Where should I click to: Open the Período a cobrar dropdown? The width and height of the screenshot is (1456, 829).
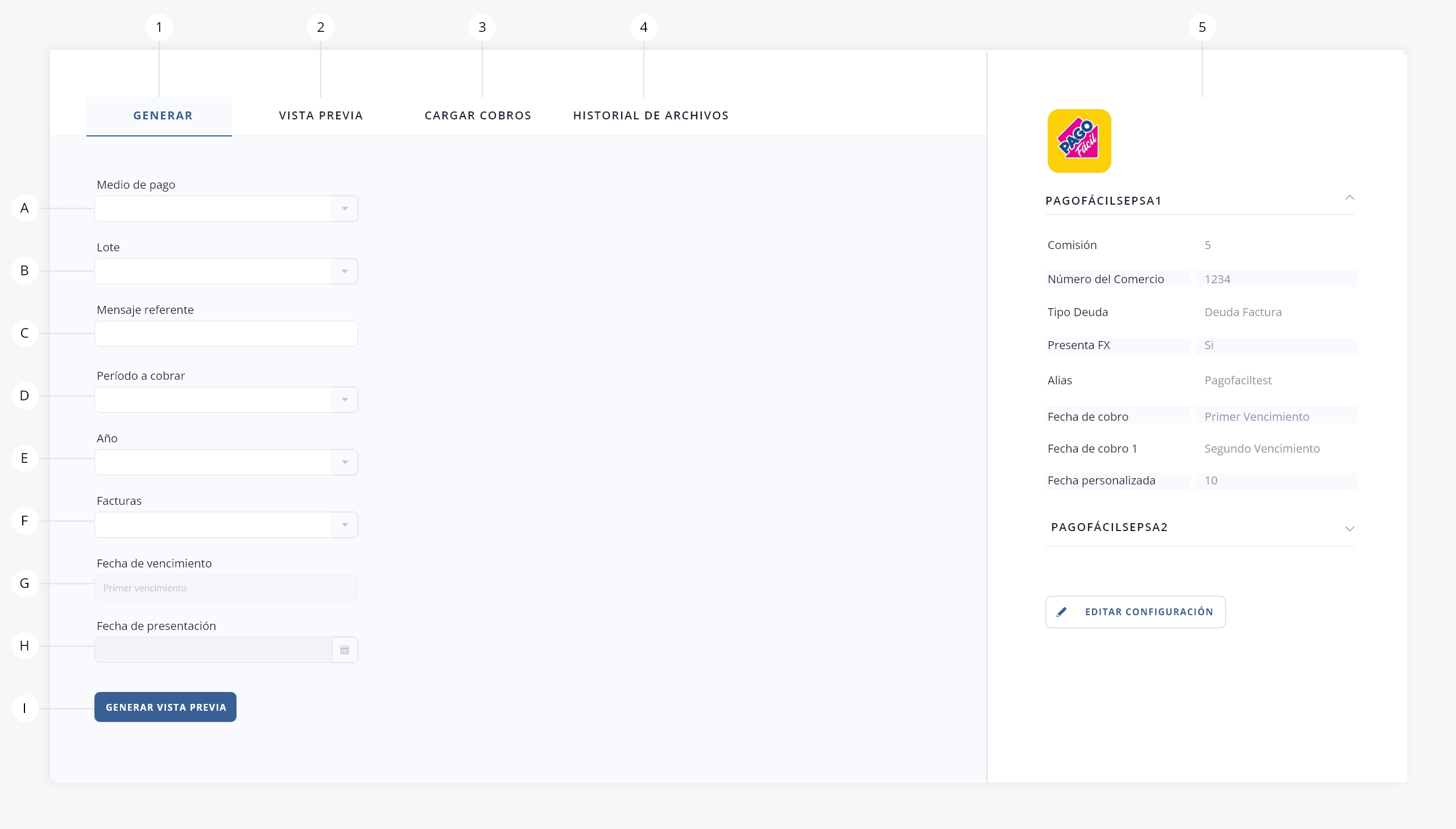(226, 400)
